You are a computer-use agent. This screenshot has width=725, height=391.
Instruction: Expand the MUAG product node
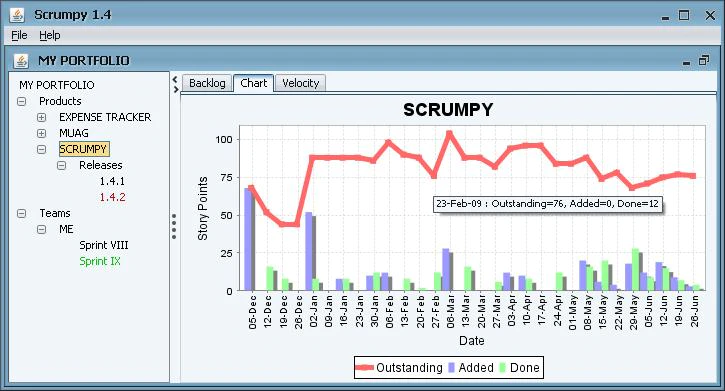pos(42,134)
